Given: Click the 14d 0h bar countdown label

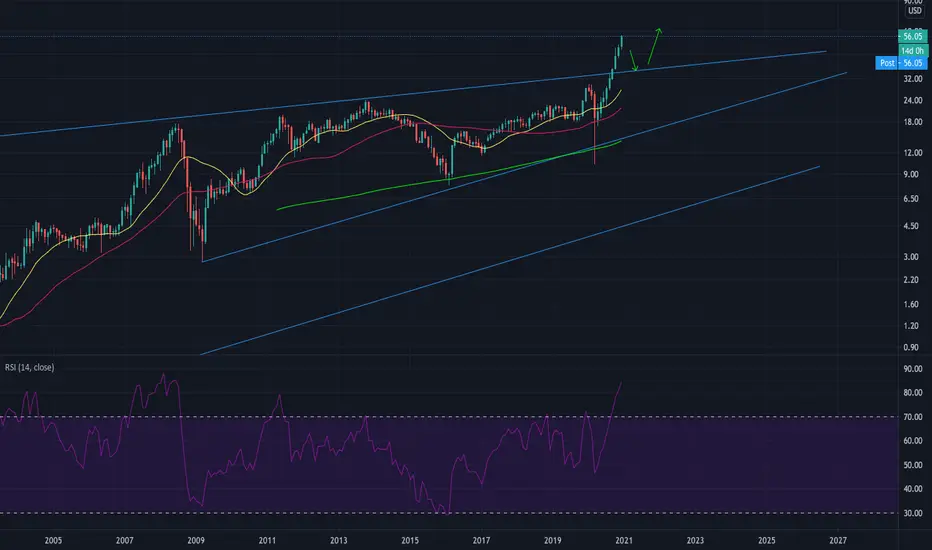Looking at the screenshot, I should (x=913, y=51).
